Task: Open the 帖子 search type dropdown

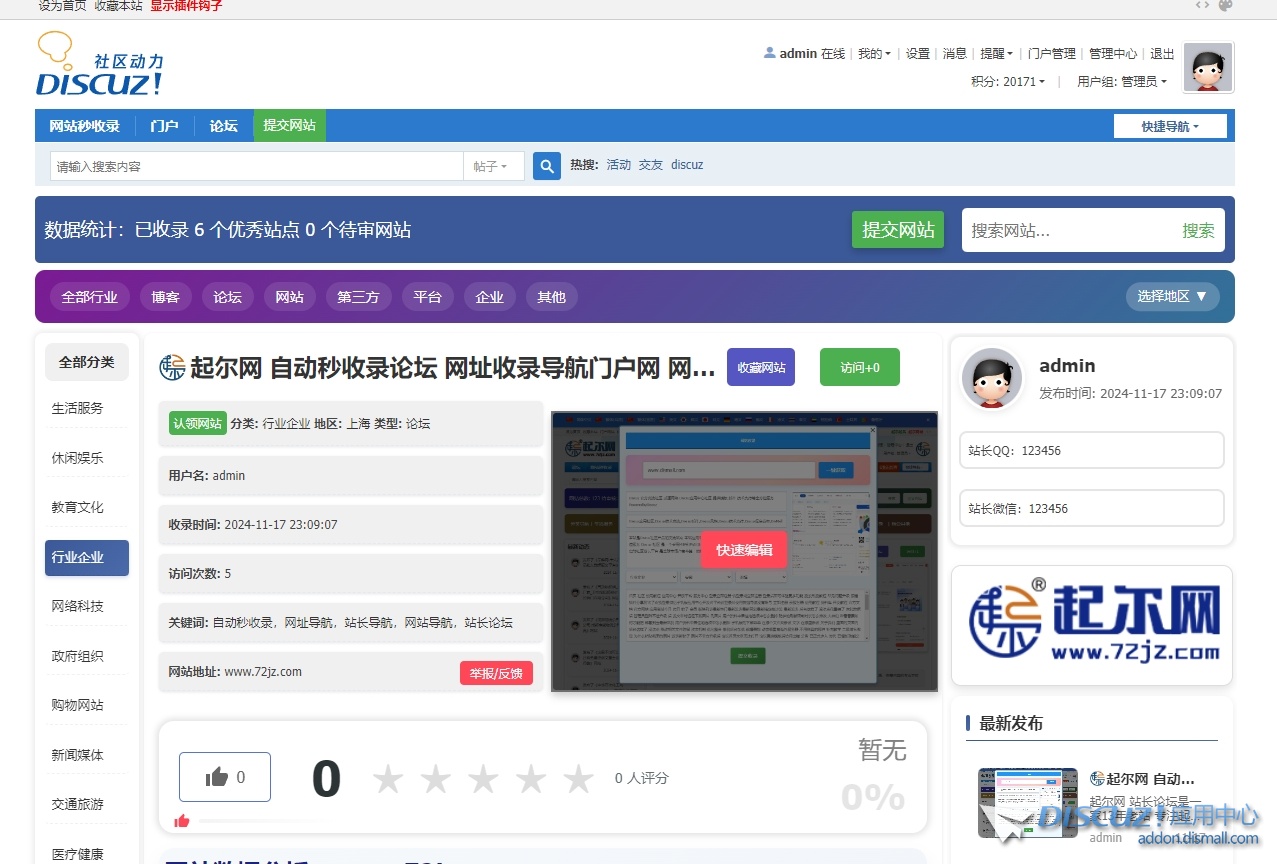Action: tap(492, 166)
